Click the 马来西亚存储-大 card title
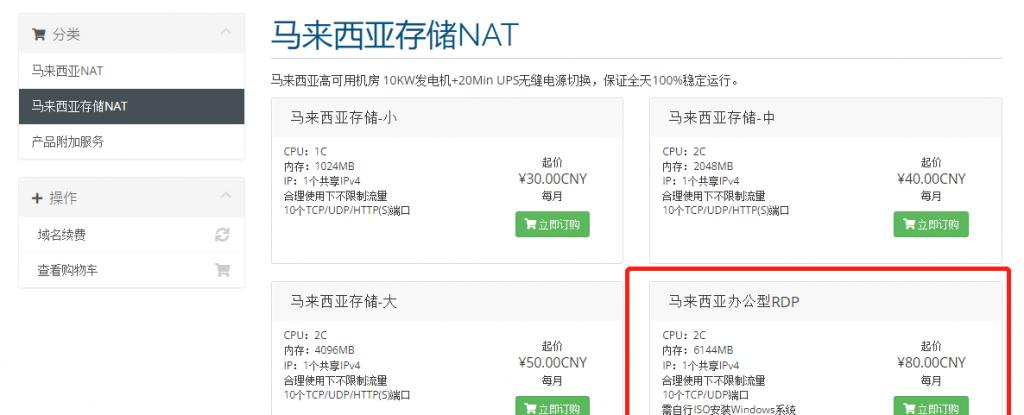1024x415 pixels. coord(344,301)
